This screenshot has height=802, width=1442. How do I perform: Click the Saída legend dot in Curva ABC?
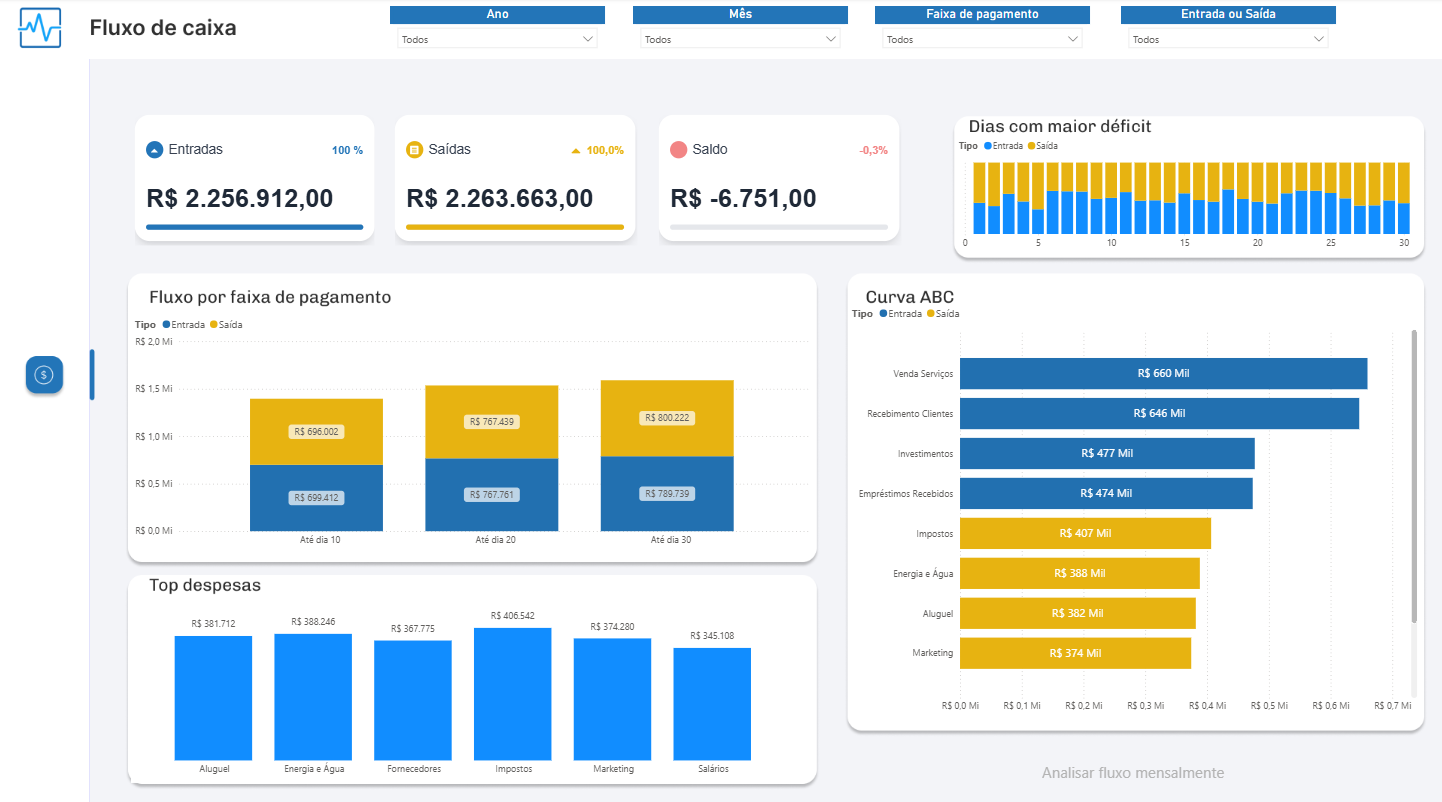[931, 313]
